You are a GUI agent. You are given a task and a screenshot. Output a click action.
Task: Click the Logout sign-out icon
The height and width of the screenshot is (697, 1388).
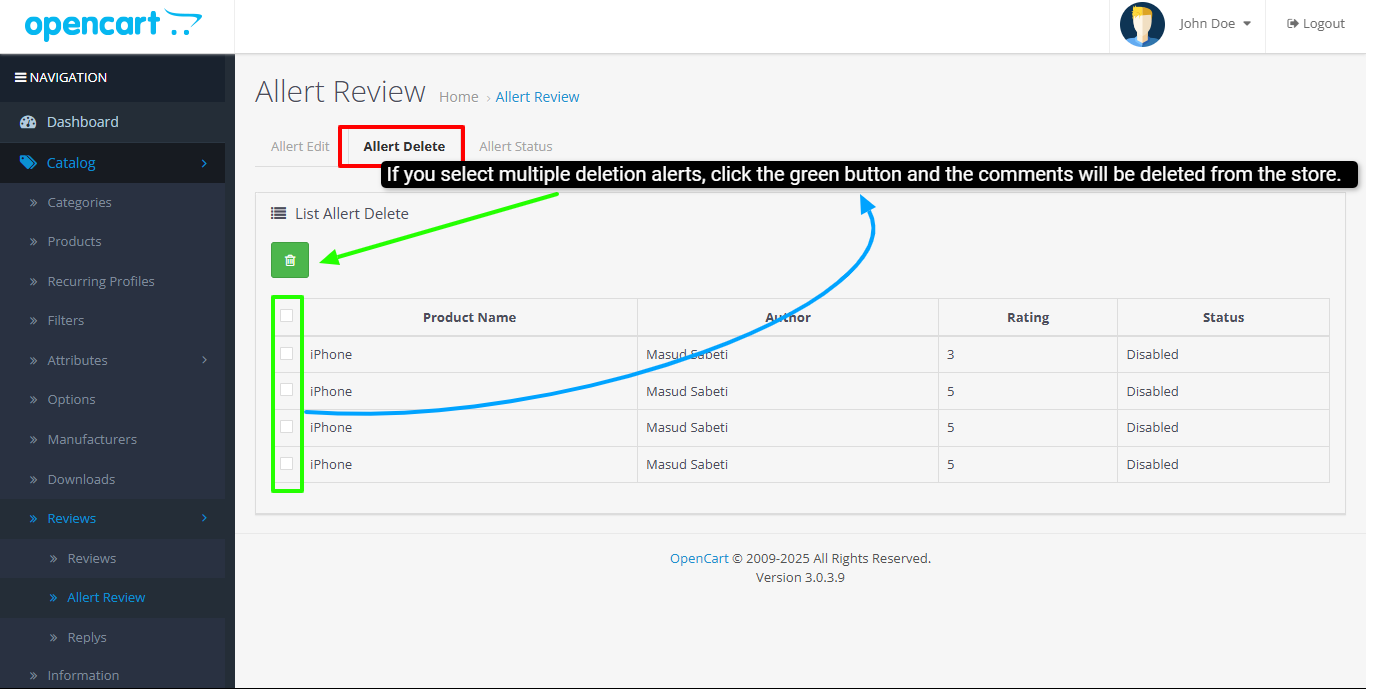tap(1292, 24)
